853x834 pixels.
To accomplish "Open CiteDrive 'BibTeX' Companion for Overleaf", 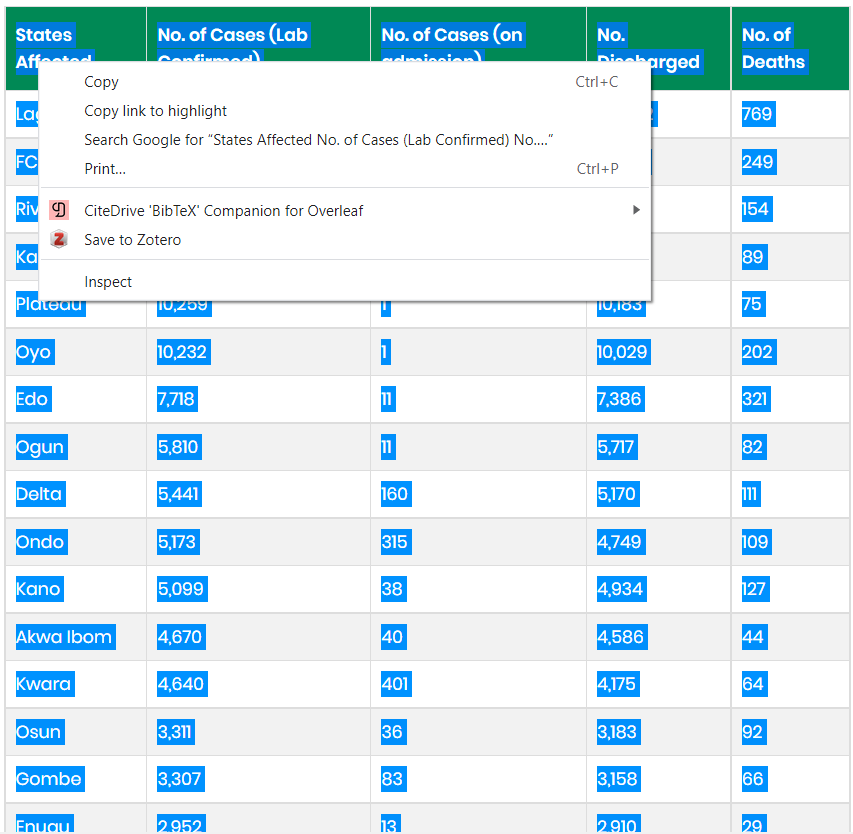I will pyautogui.click(x=223, y=211).
